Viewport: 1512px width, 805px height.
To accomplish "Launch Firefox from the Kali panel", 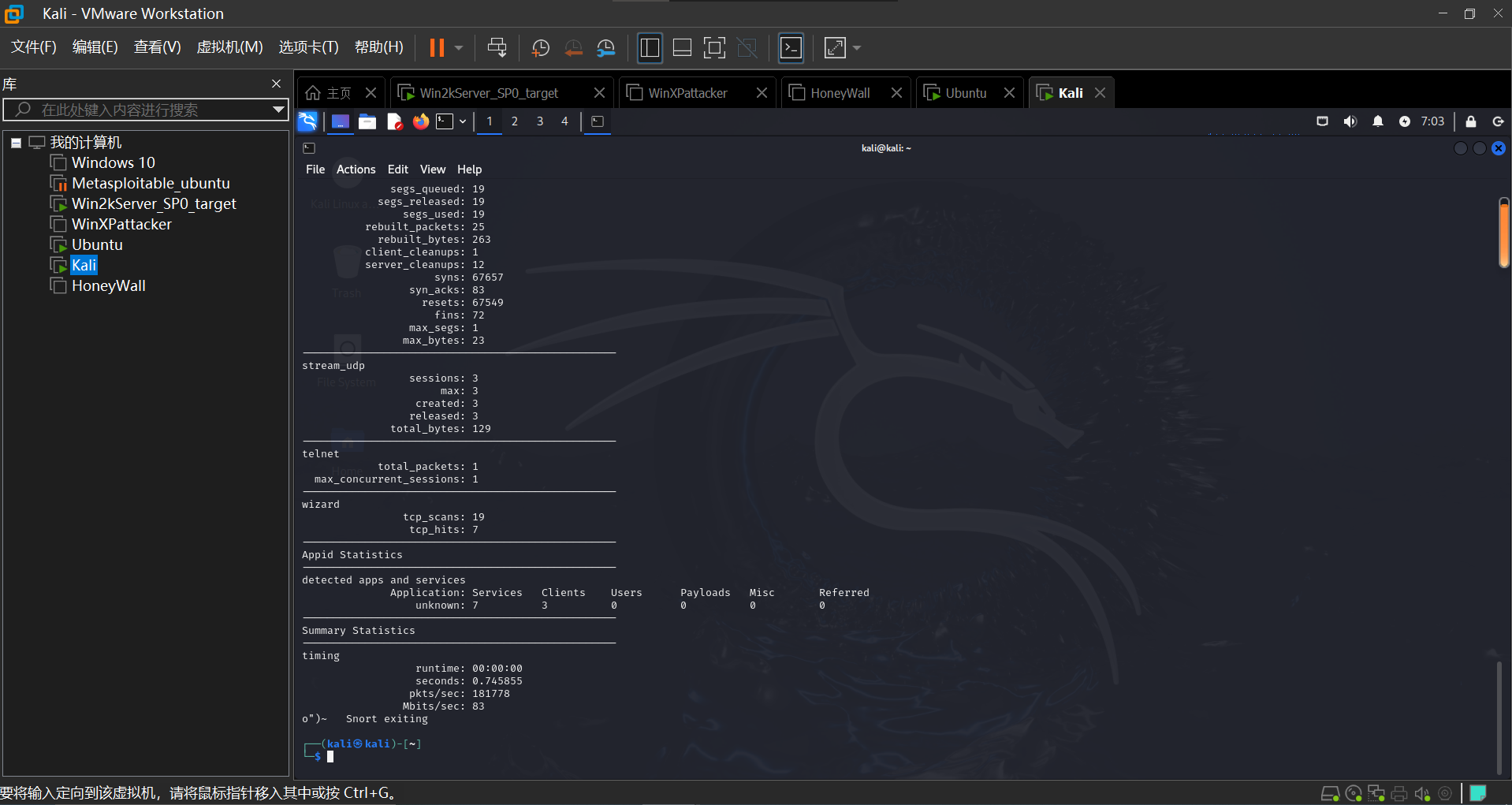I will tap(421, 121).
